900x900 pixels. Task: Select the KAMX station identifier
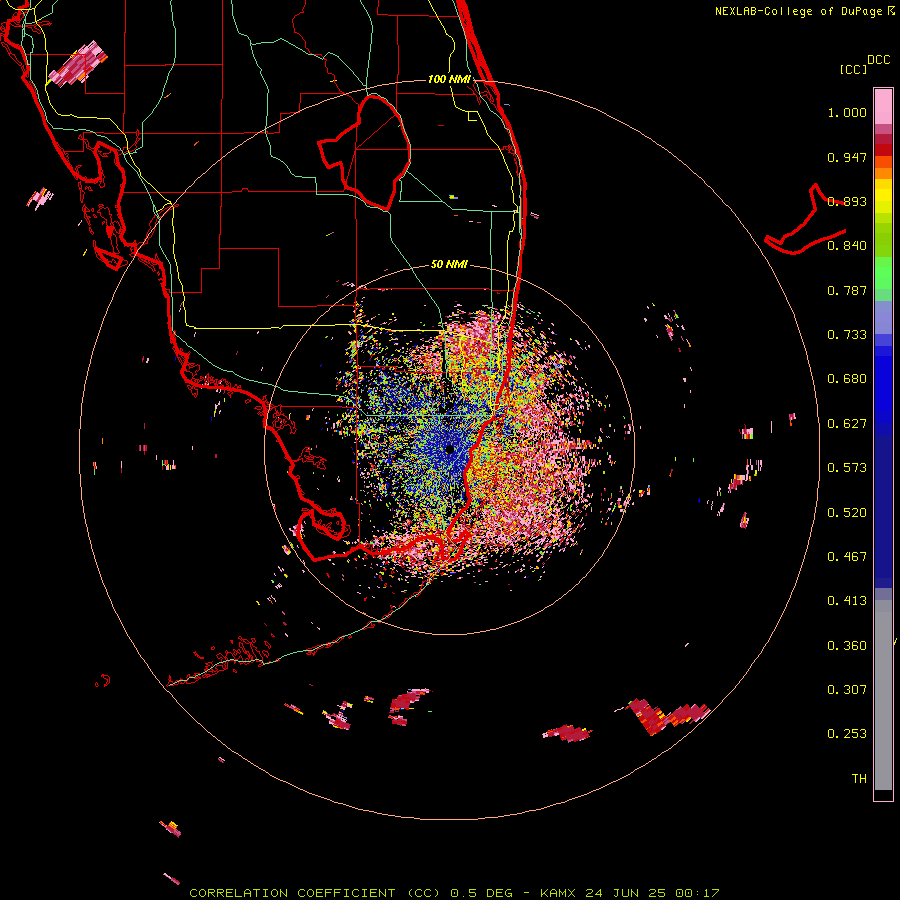tap(560, 893)
